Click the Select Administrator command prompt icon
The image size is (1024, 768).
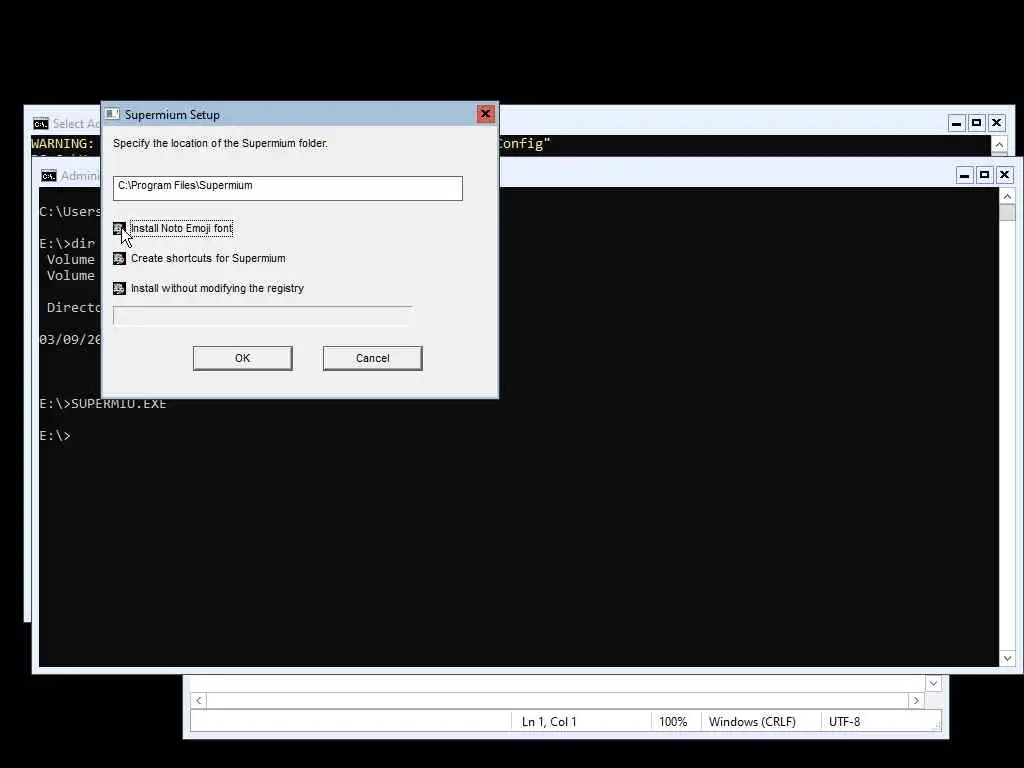pyautogui.click(x=41, y=123)
